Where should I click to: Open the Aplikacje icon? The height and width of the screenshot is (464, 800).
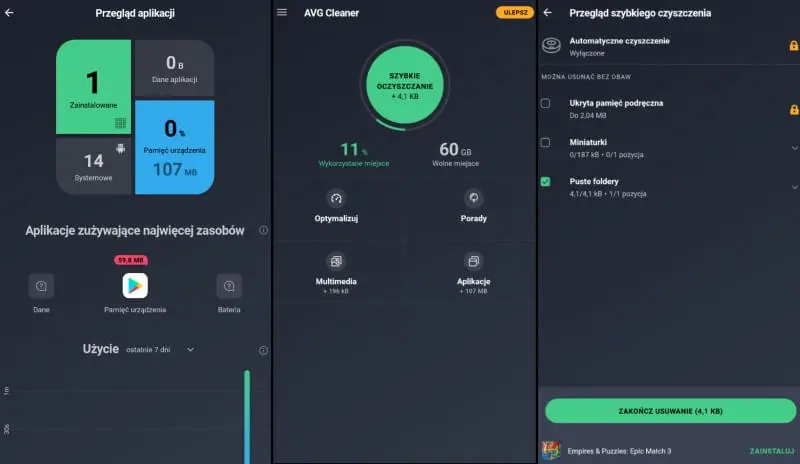point(473,261)
